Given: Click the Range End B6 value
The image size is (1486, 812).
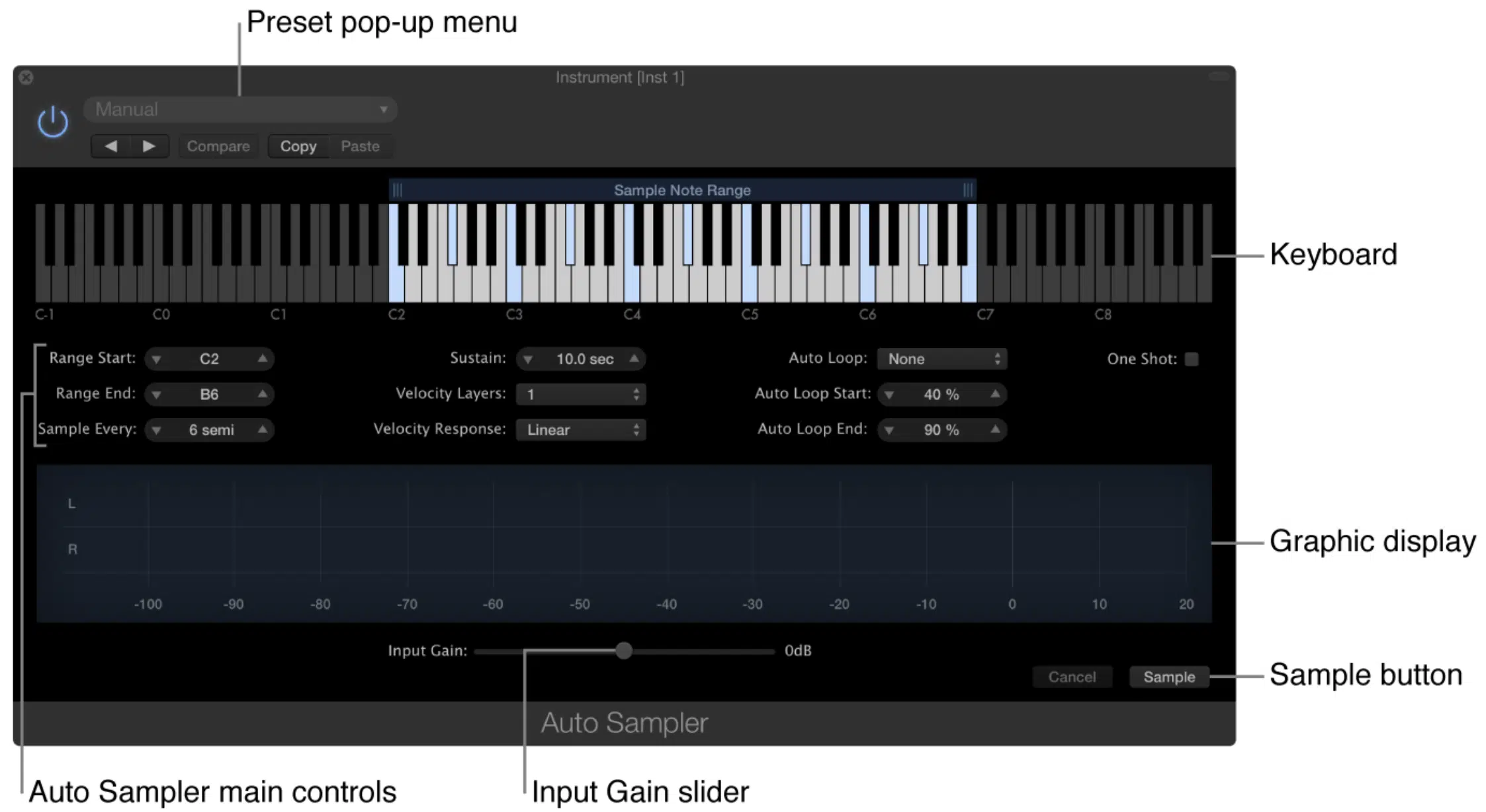Looking at the screenshot, I should pos(209,395).
